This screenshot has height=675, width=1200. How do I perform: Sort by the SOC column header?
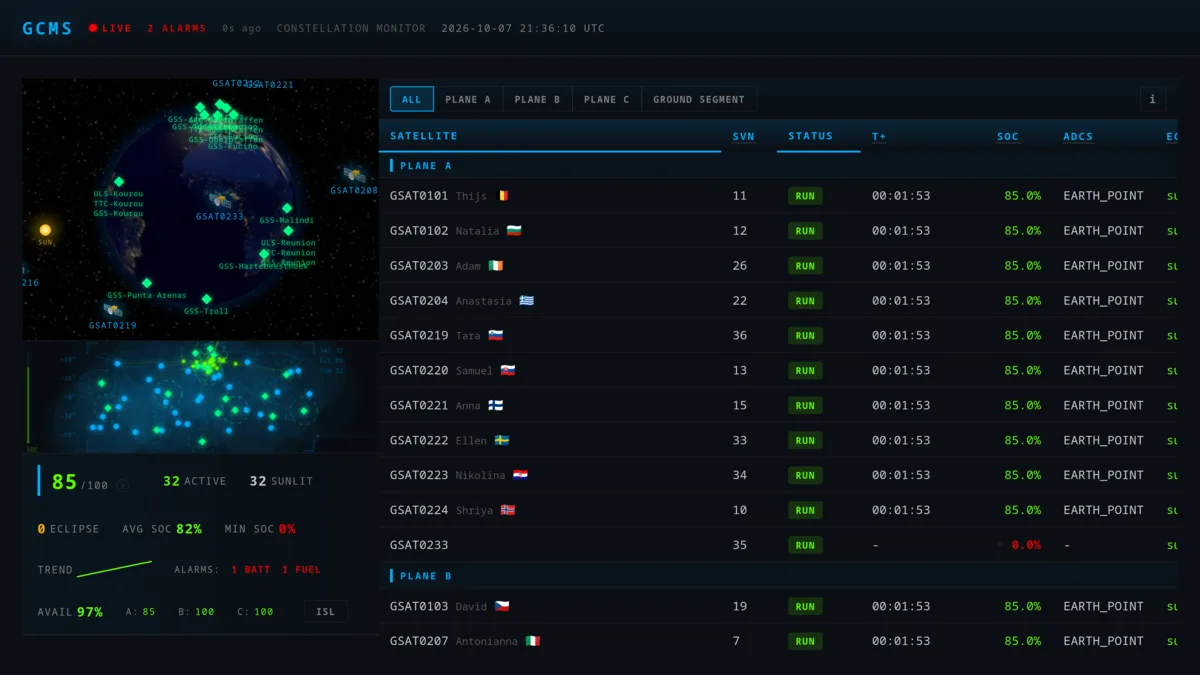pos(1008,137)
